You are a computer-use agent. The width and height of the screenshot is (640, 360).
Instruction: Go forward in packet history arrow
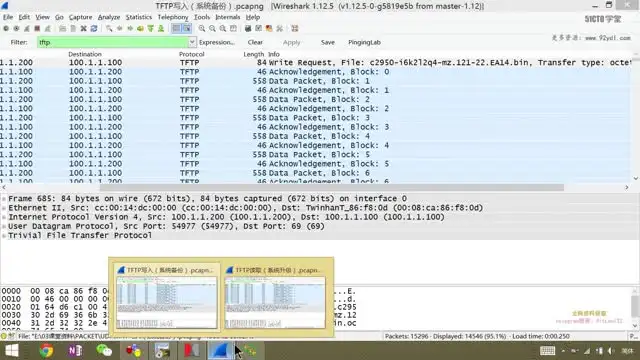tap(130, 29)
